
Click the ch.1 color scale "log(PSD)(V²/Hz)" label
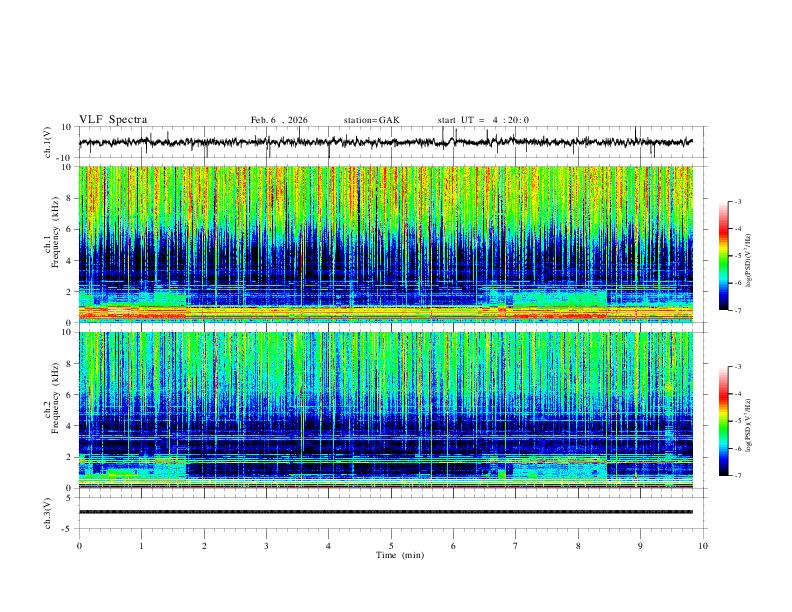pyautogui.click(x=749, y=261)
